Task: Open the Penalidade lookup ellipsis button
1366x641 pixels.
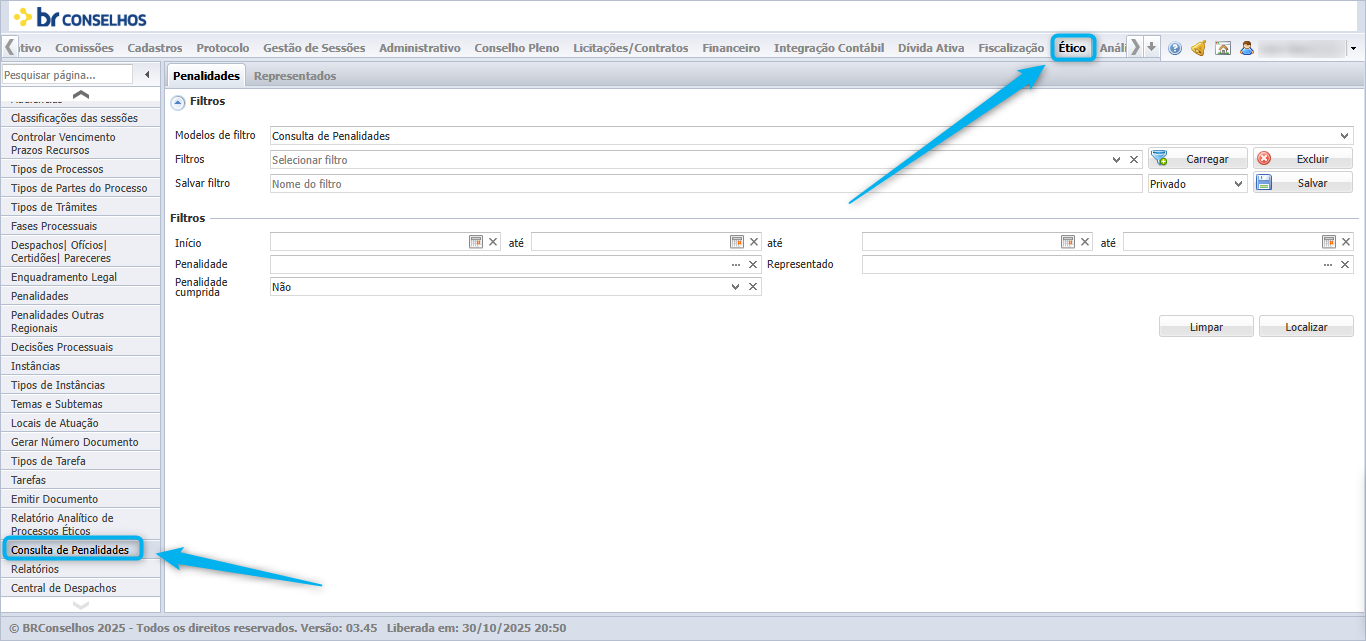Action: [x=736, y=264]
